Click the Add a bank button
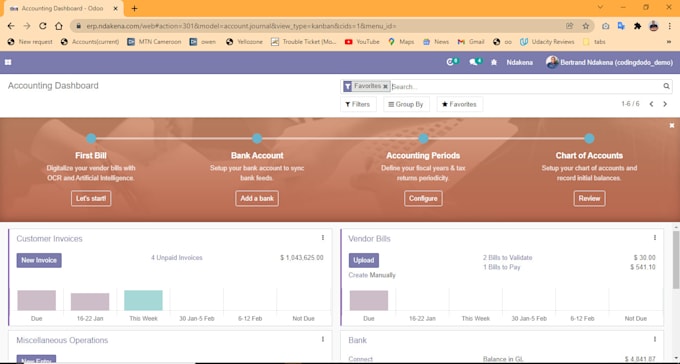680x364 pixels. coord(257,198)
